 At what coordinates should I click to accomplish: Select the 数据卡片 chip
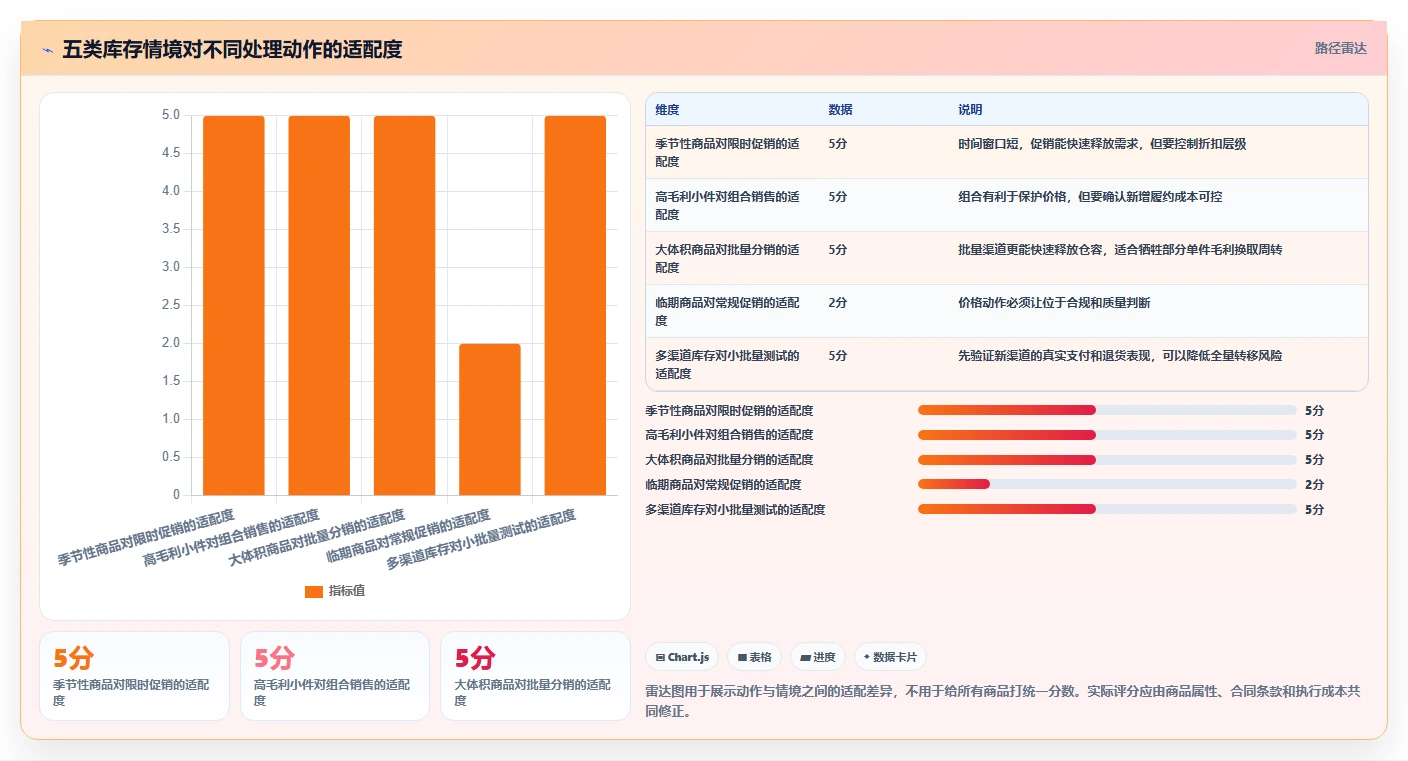890,657
